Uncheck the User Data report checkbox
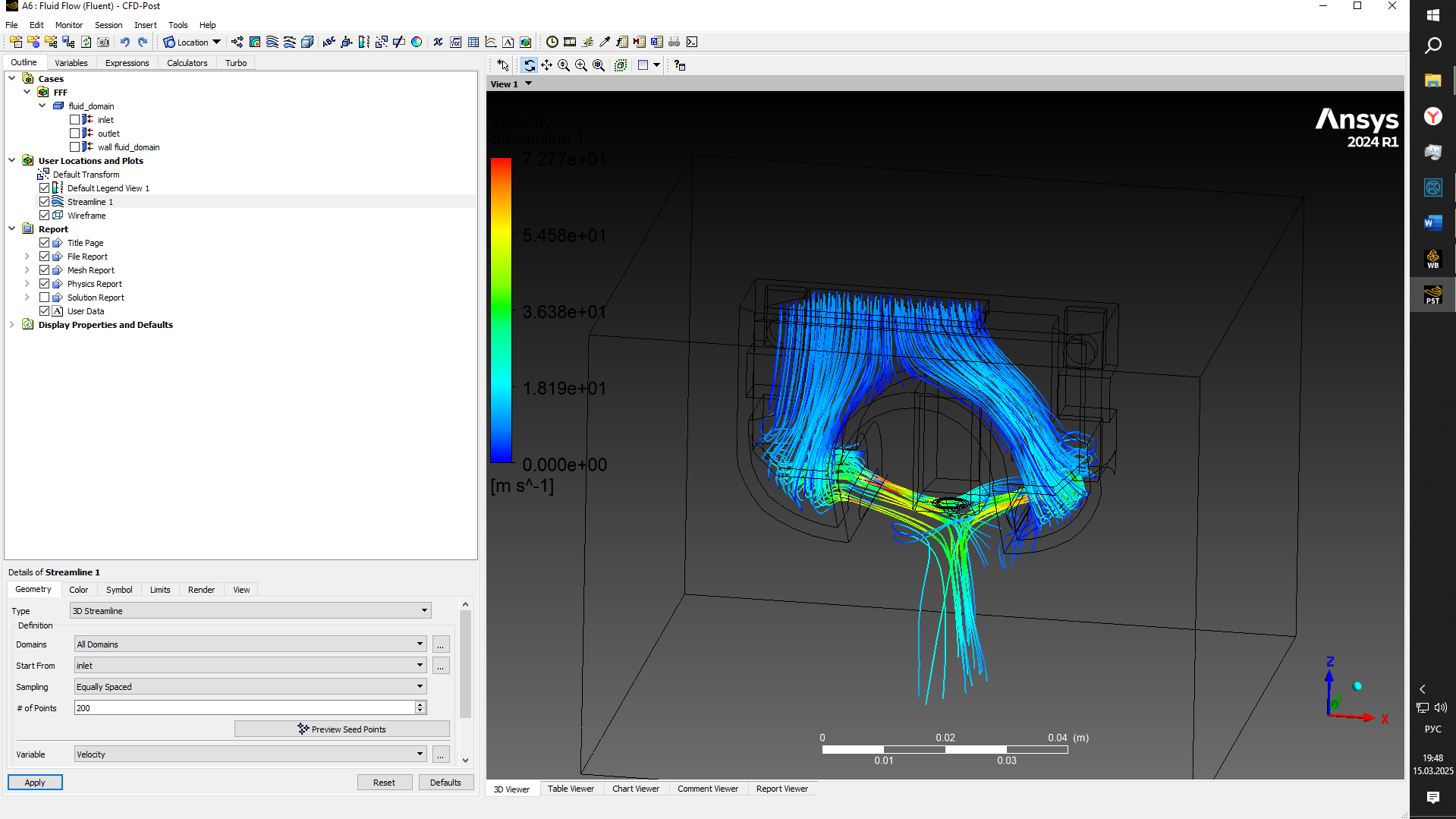Image resolution: width=1456 pixels, height=819 pixels. 44,311
